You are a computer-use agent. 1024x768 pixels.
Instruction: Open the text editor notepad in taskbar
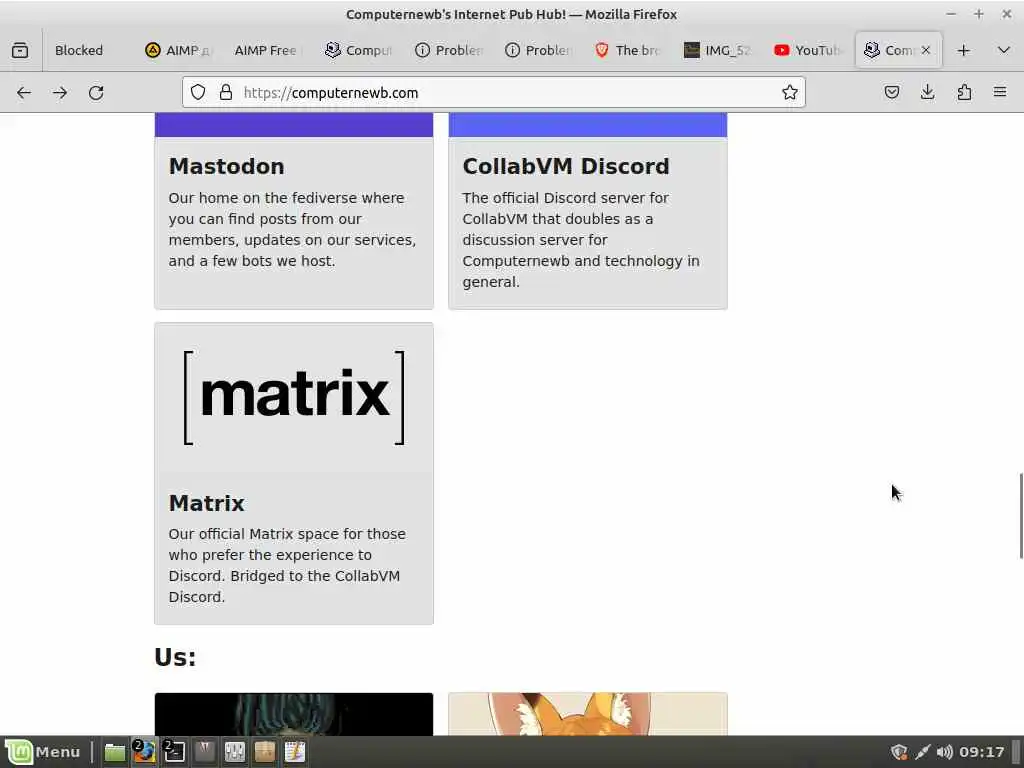click(295, 752)
